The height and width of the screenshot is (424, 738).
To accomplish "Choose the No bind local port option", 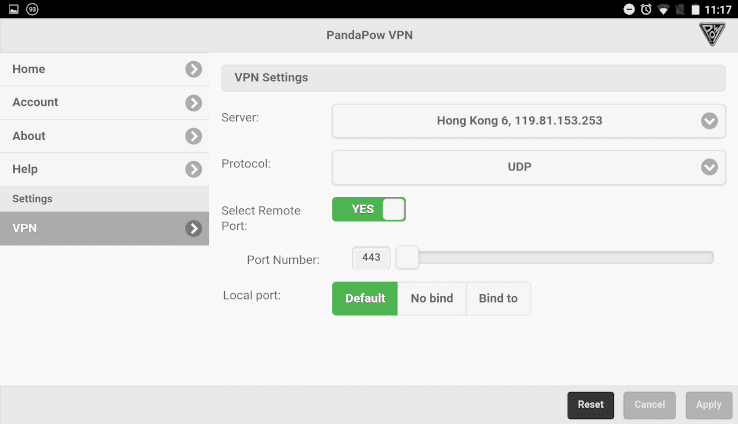I will (432, 298).
